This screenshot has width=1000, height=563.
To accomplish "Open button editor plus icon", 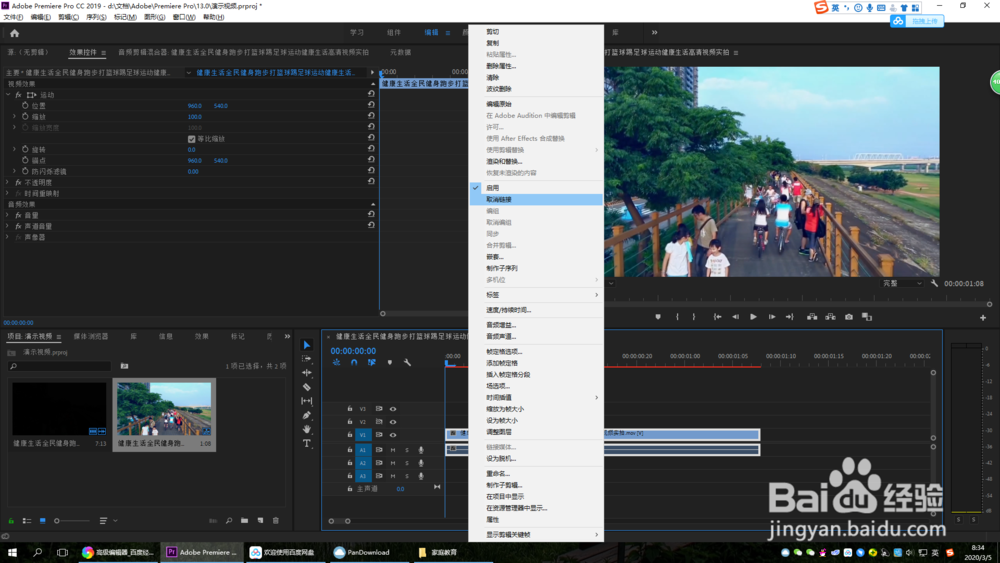I will (x=983, y=317).
